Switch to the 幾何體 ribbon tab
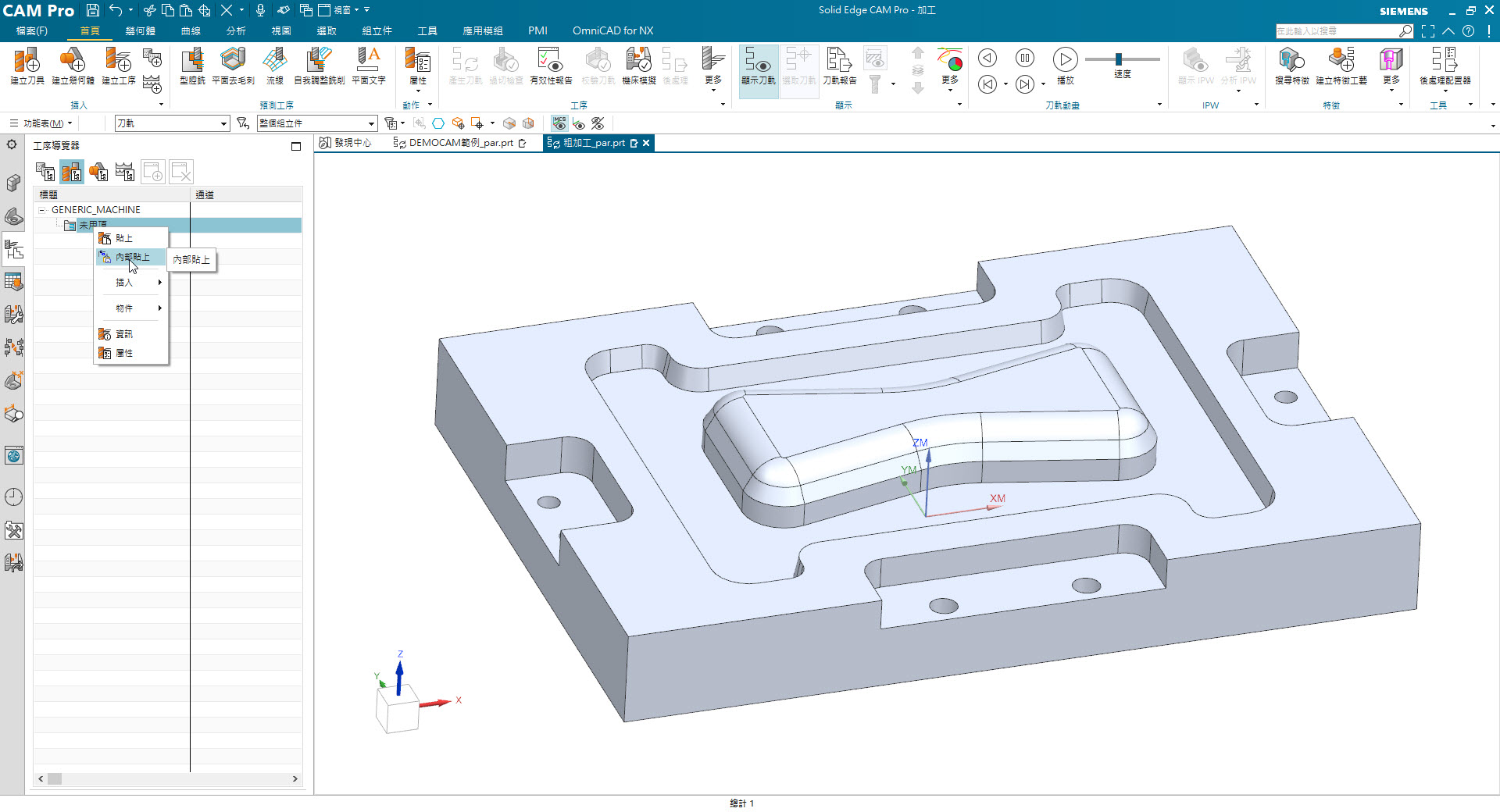Screen dimensions: 1500x812 tap(140, 31)
